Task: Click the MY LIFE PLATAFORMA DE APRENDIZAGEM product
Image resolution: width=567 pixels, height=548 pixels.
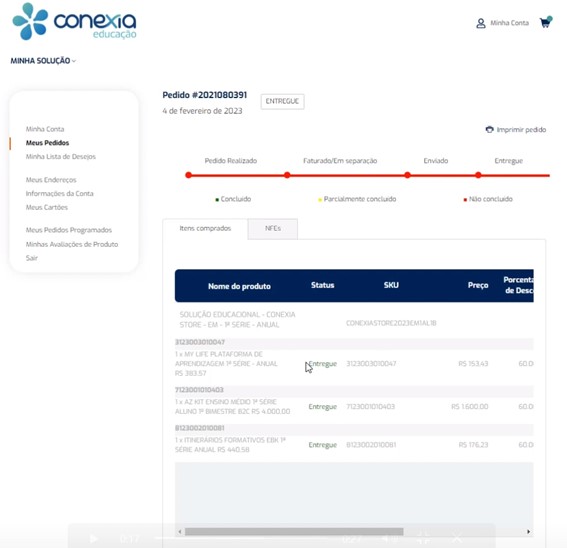Action: [226, 364]
